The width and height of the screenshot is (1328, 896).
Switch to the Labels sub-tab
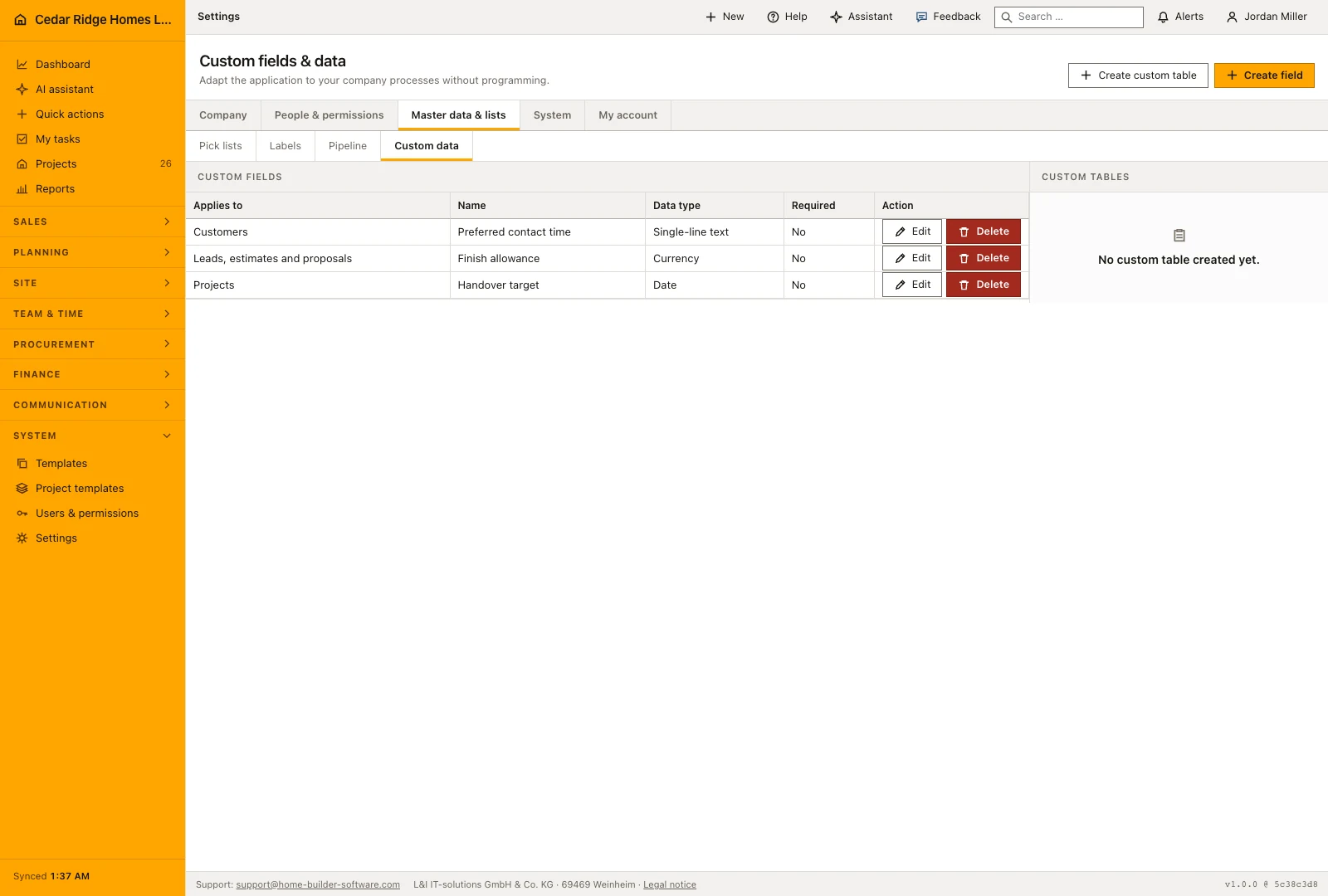(286, 146)
